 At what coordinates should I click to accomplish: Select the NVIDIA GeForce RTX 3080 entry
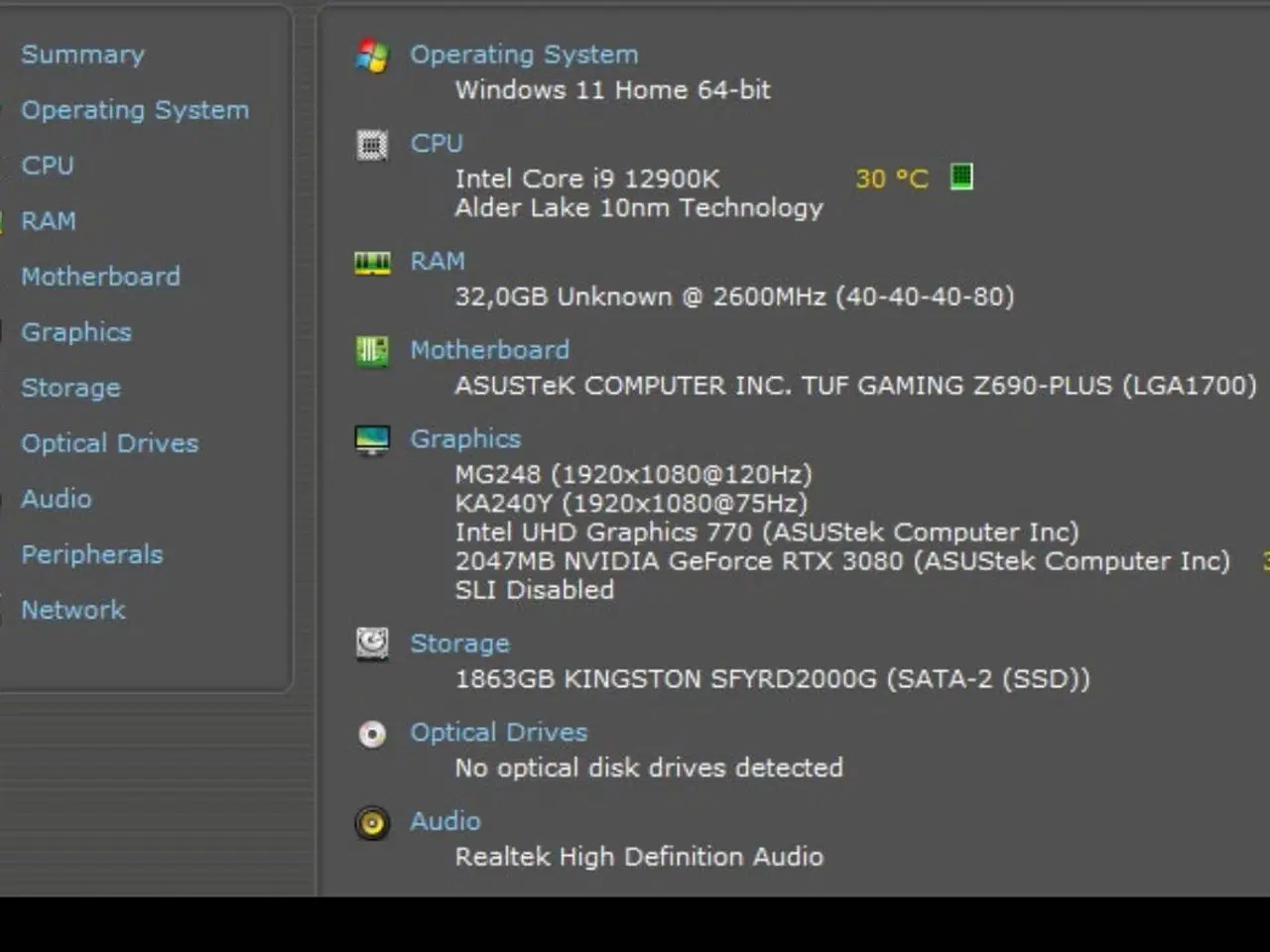click(843, 561)
